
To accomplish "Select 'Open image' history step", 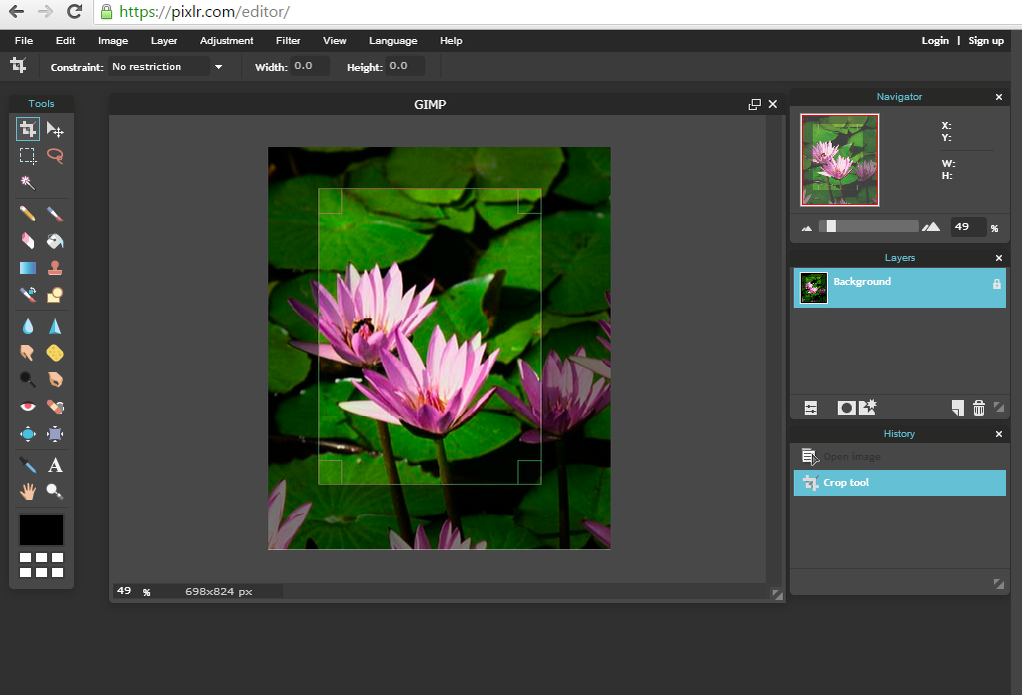I will [899, 456].
